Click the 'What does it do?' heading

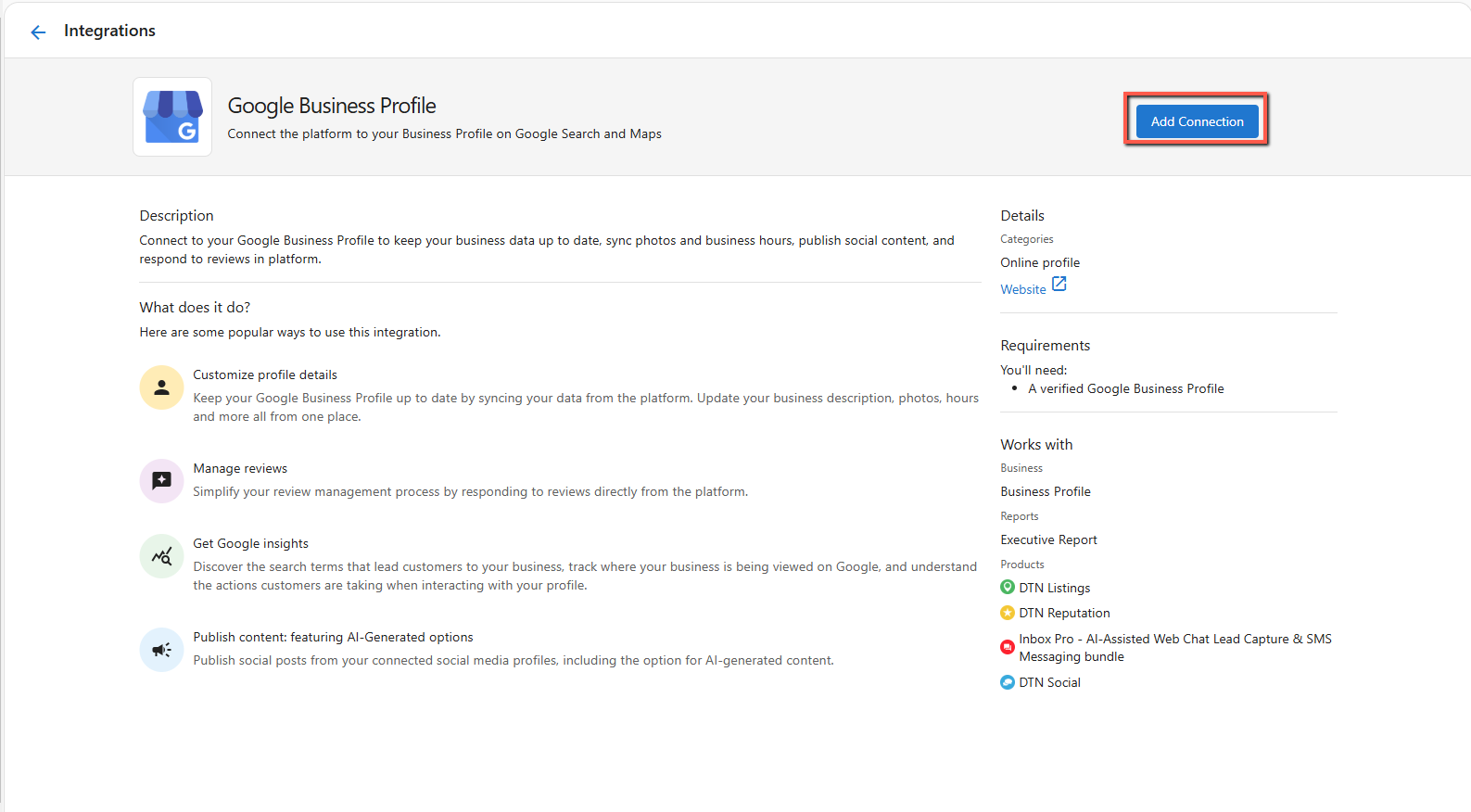point(195,307)
